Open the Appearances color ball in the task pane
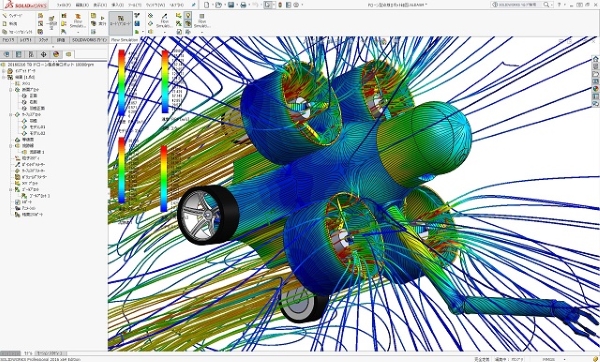 click(595, 89)
